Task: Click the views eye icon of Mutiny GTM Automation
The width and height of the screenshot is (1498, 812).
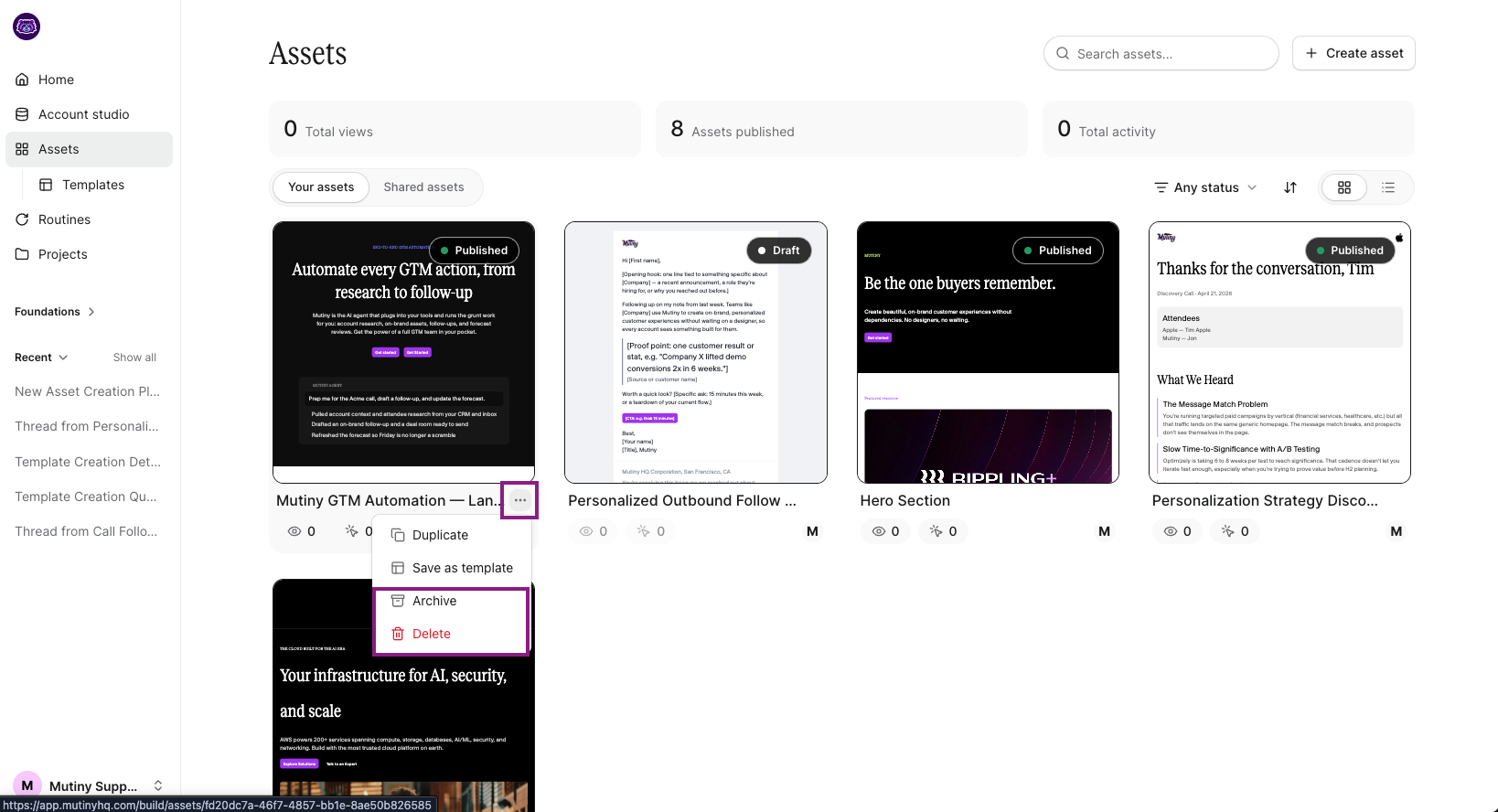Action: (x=294, y=531)
